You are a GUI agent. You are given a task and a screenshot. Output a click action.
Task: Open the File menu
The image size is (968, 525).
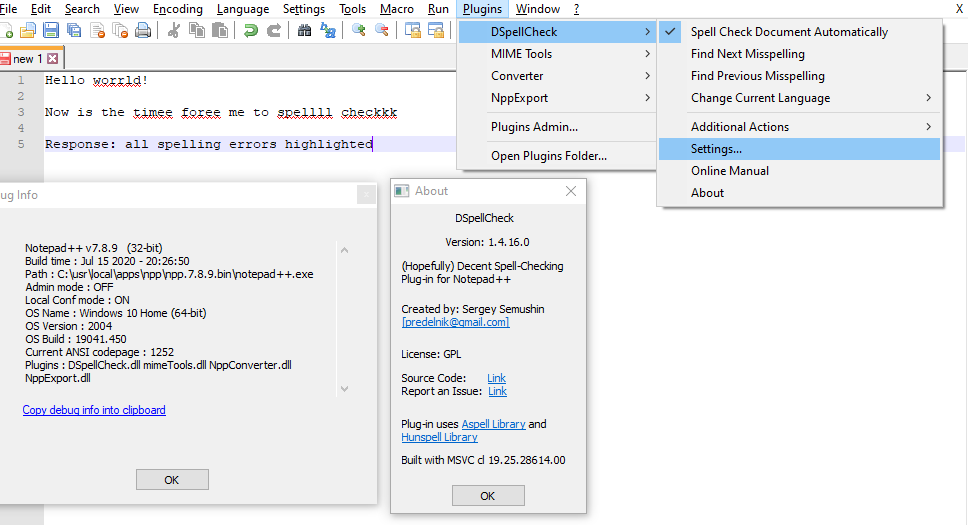[8, 9]
